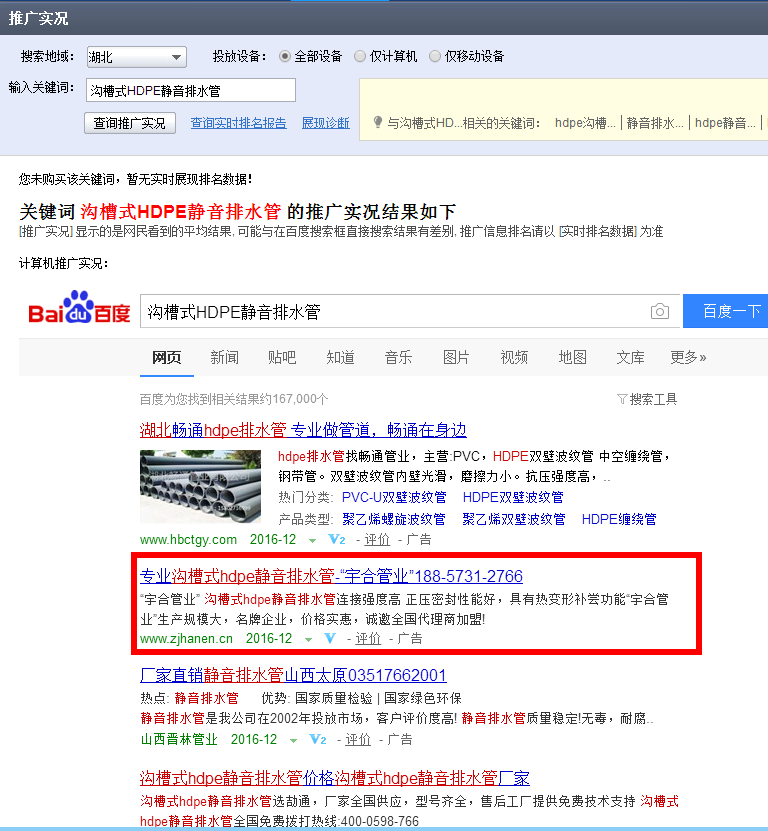
Task: Click 评价 for the zjhanen.cn result
Action: click(x=368, y=639)
